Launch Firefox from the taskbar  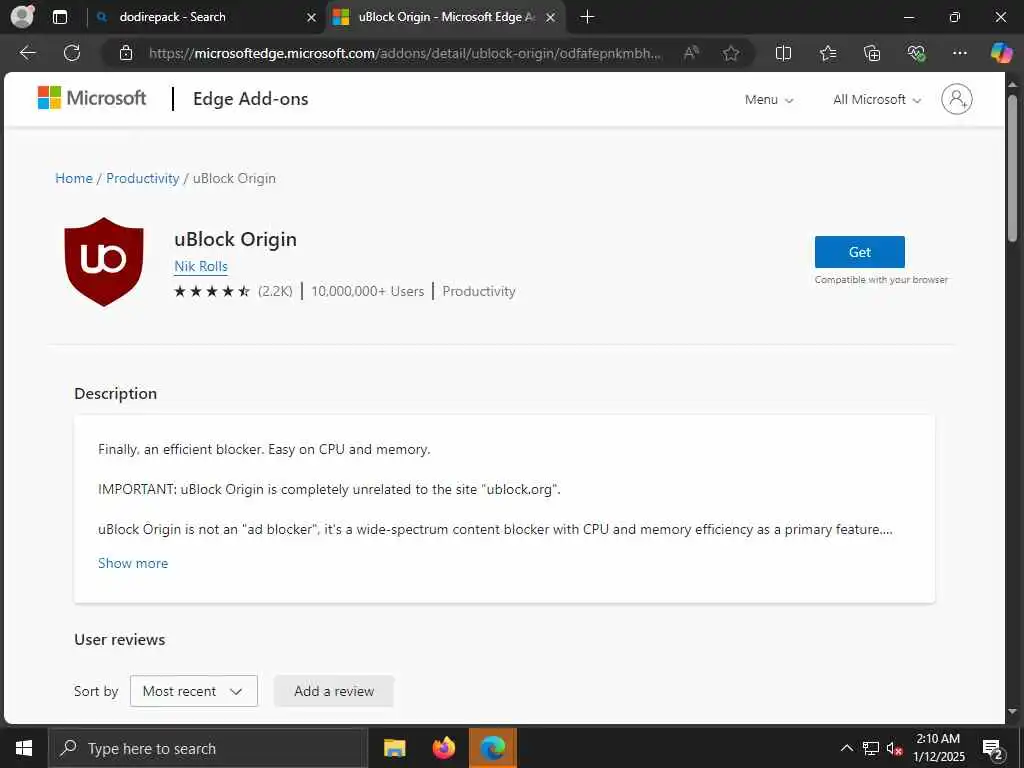tap(444, 748)
